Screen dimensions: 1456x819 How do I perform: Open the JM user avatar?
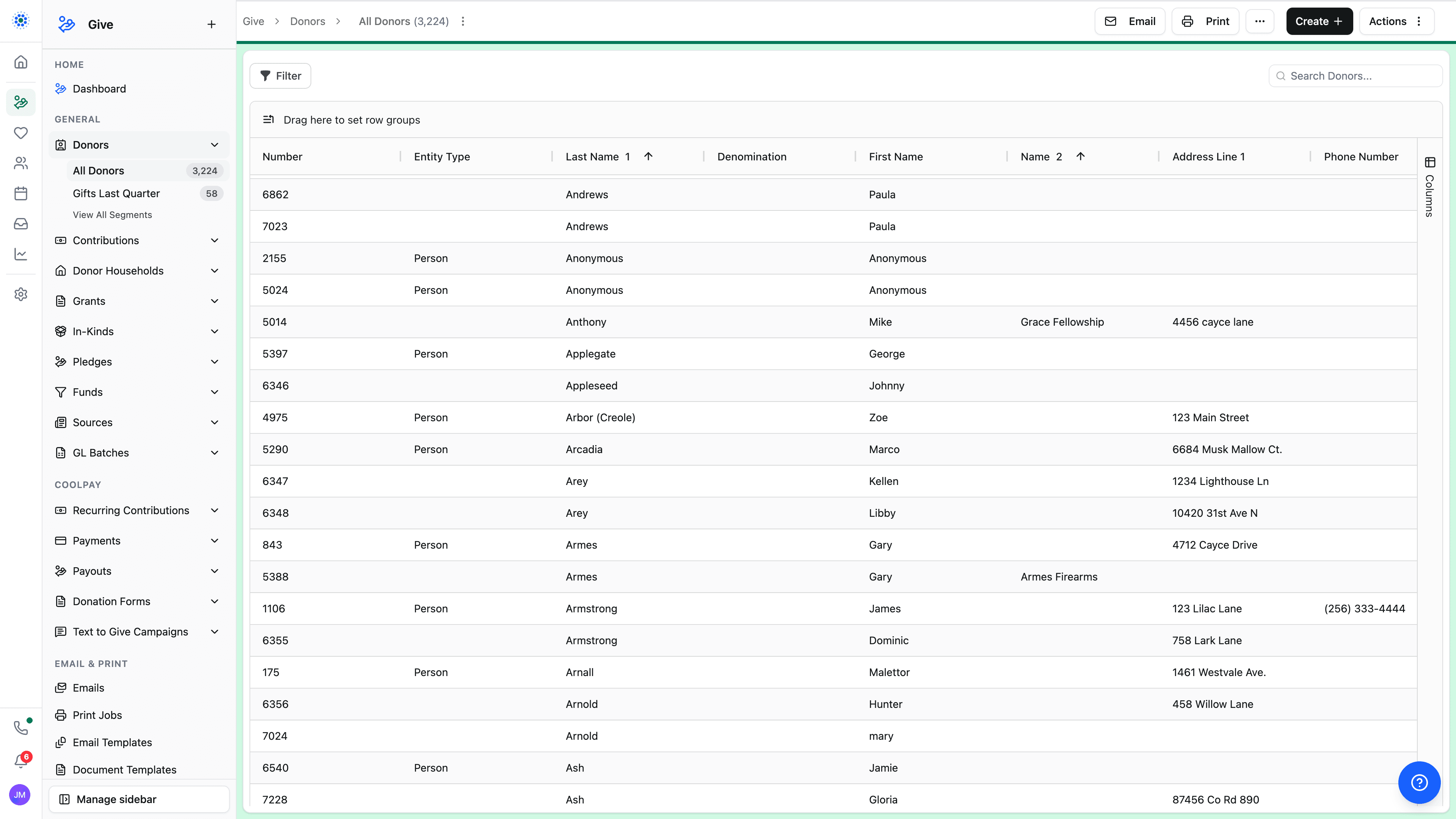[20, 795]
